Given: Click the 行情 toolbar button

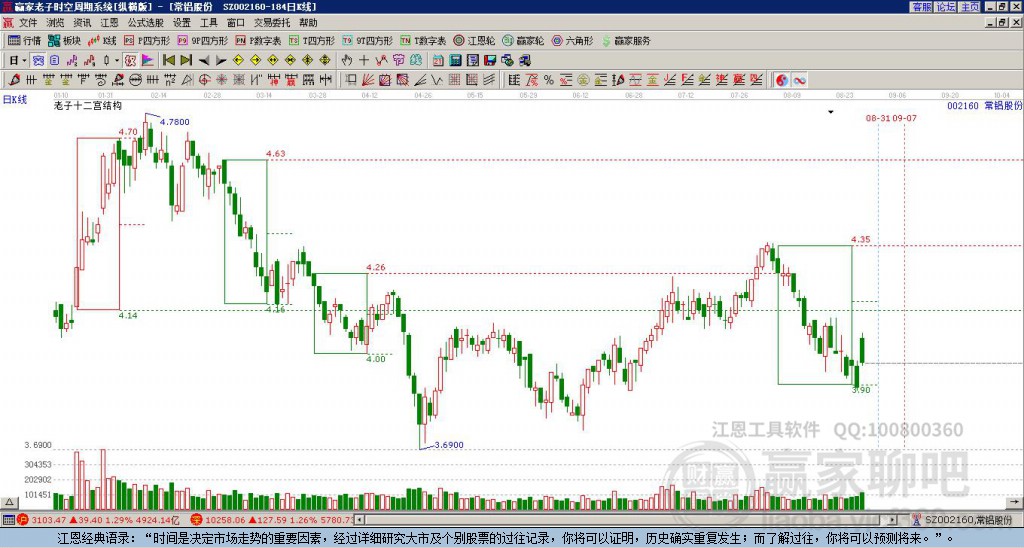Looking at the screenshot, I should pyautogui.click(x=24, y=40).
